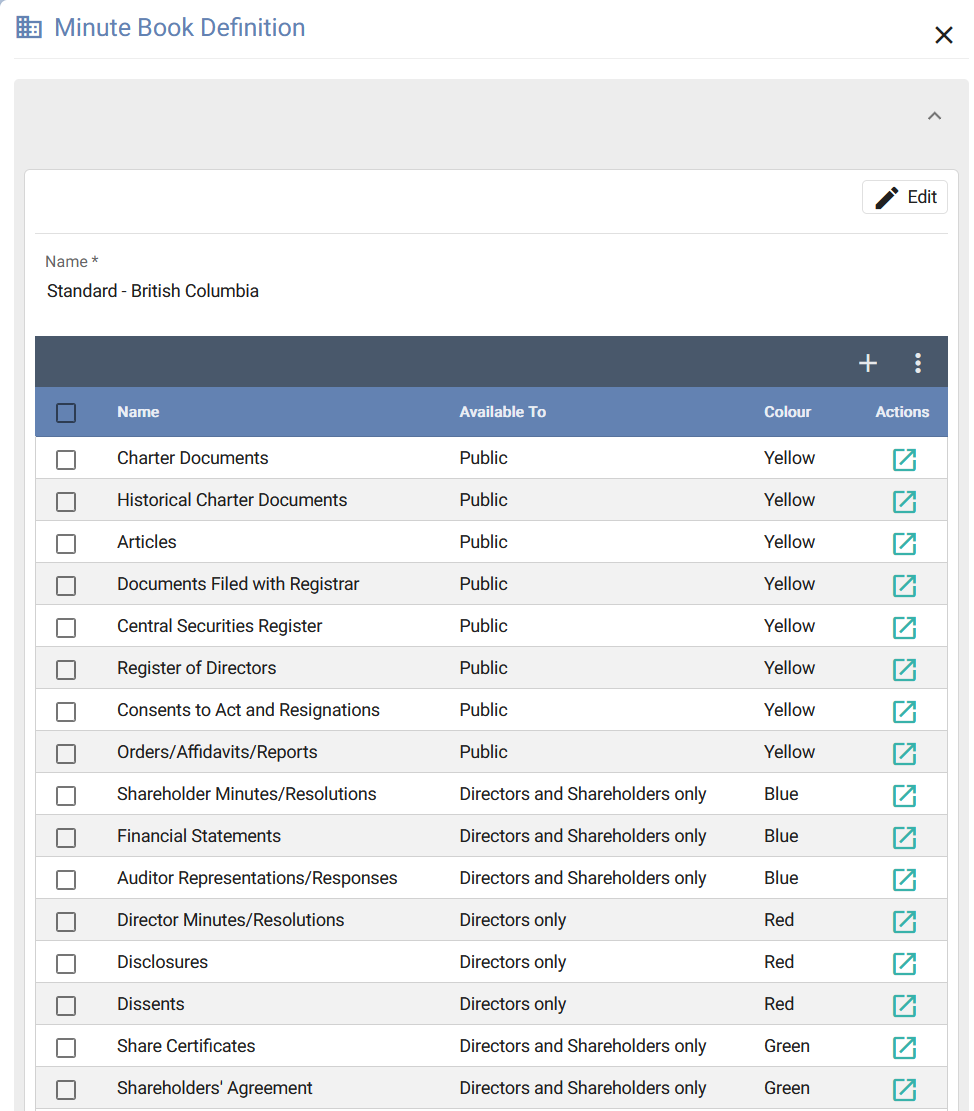The width and height of the screenshot is (974, 1111).
Task: Click open icon for Disclosures row
Action: point(904,964)
